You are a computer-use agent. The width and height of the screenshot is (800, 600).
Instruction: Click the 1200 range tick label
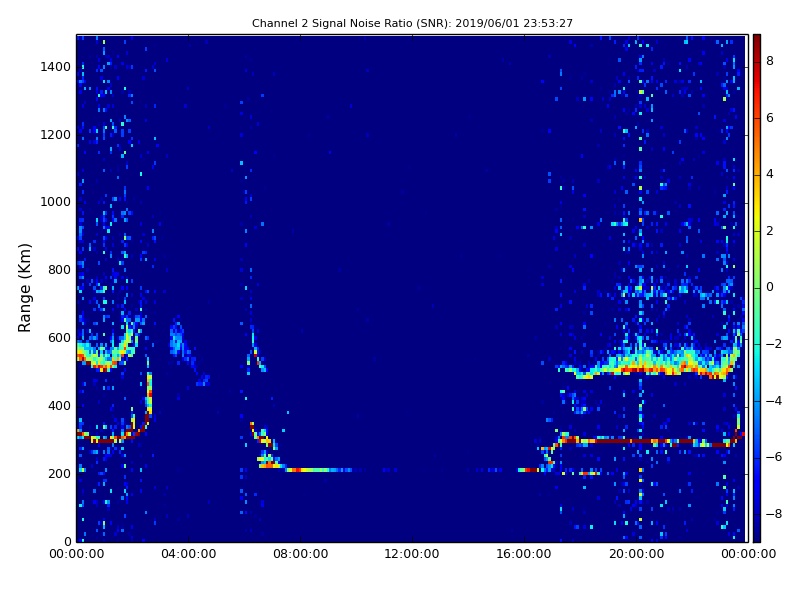click(x=56, y=135)
